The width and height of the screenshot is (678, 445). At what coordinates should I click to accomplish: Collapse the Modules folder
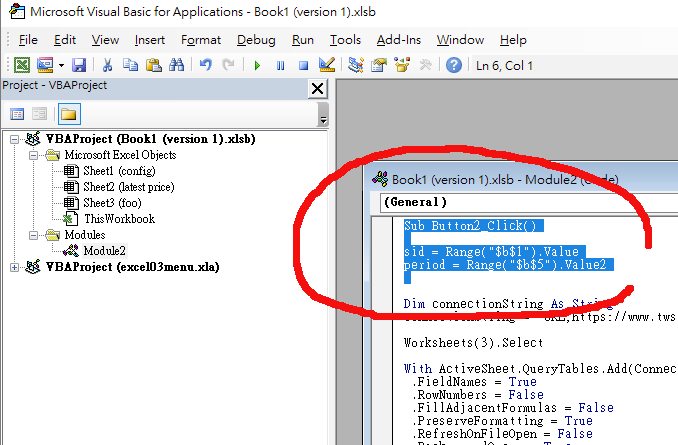point(29,235)
